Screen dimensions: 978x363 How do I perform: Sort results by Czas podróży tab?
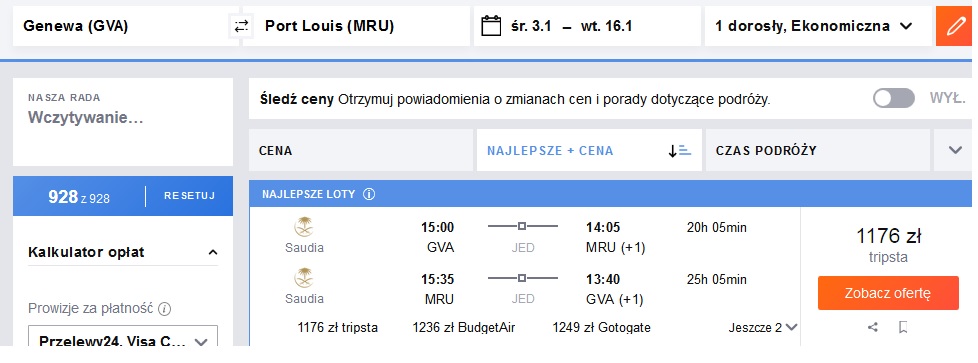pos(818,150)
